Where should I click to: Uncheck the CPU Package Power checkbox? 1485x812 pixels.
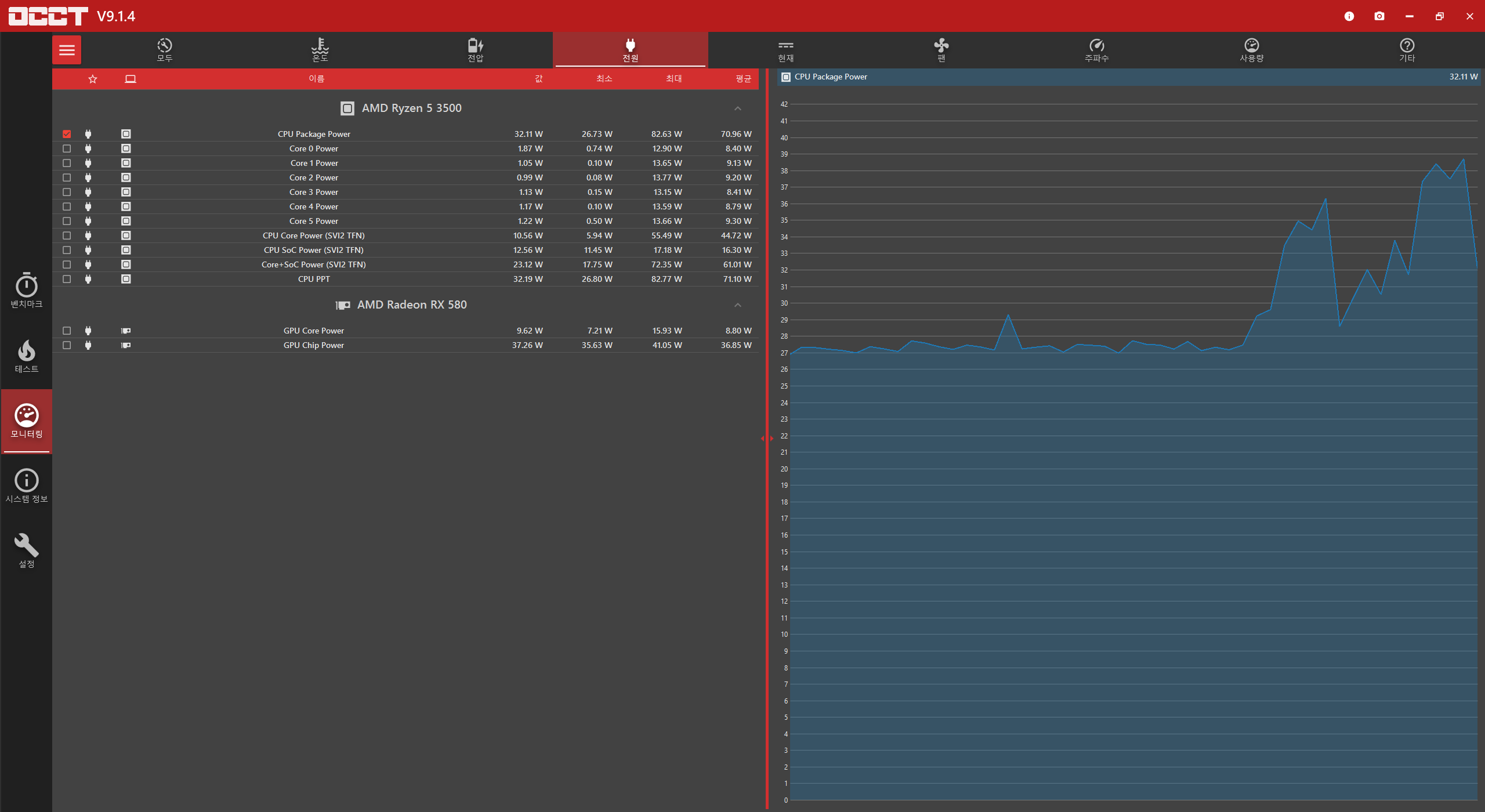click(67, 134)
